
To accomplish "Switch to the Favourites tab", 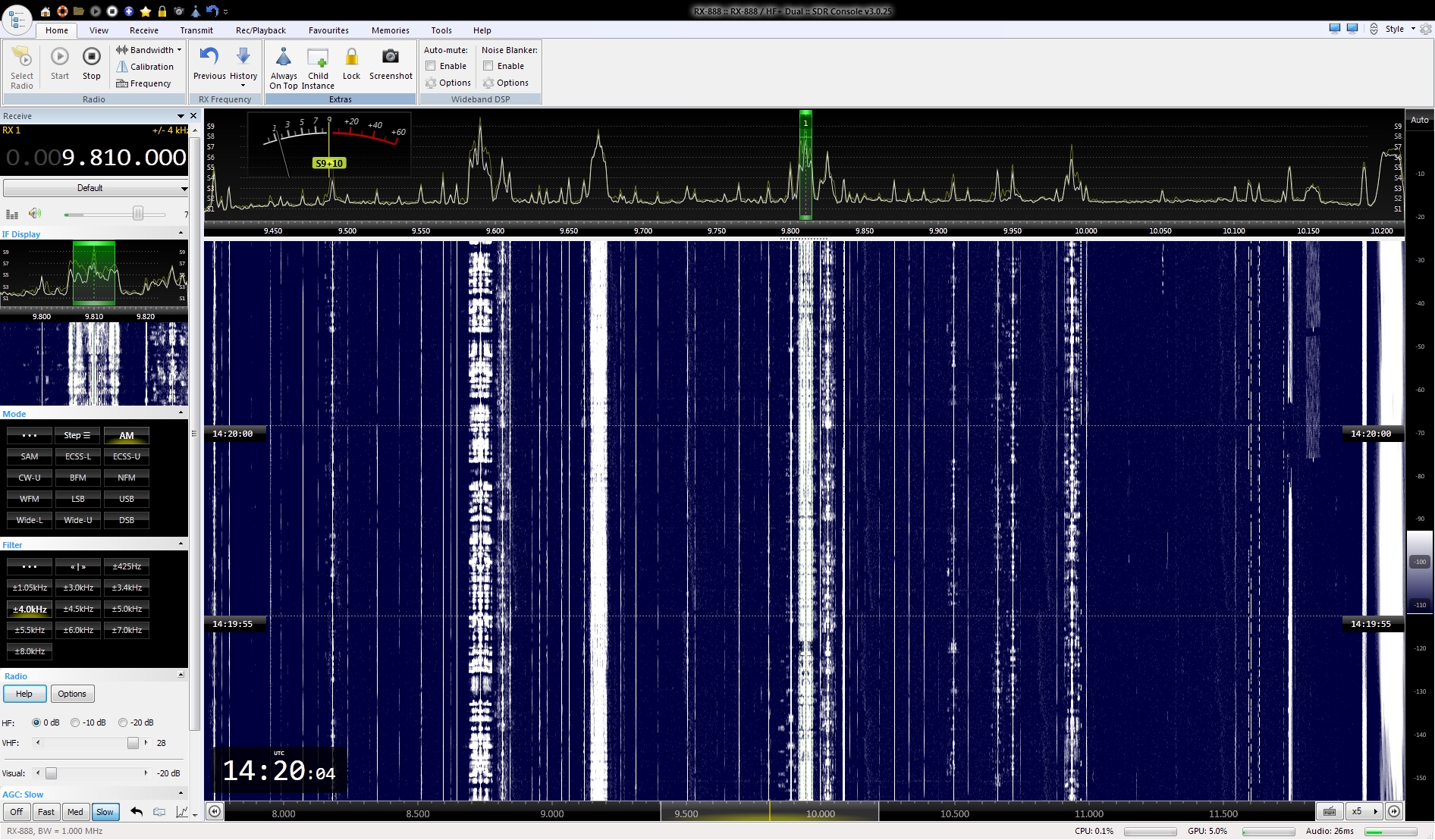I will coord(328,30).
